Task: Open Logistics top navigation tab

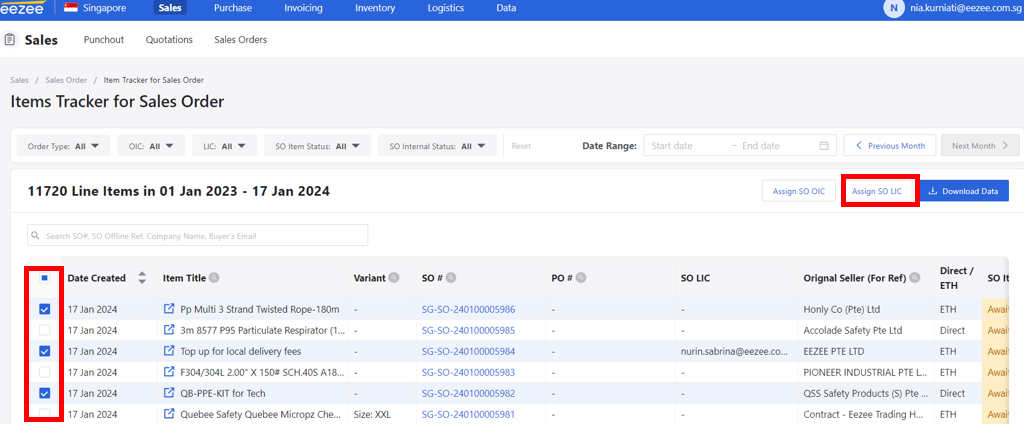Action: (x=445, y=8)
